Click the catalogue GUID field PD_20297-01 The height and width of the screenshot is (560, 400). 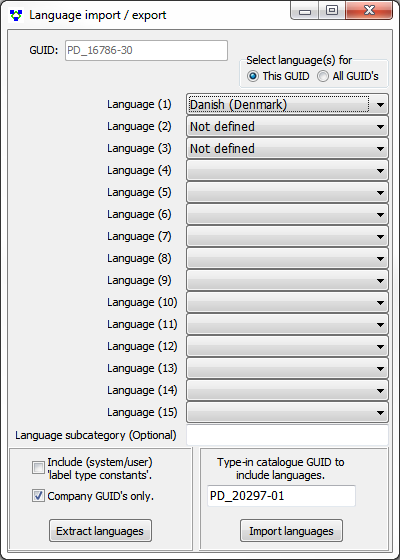tap(281, 496)
